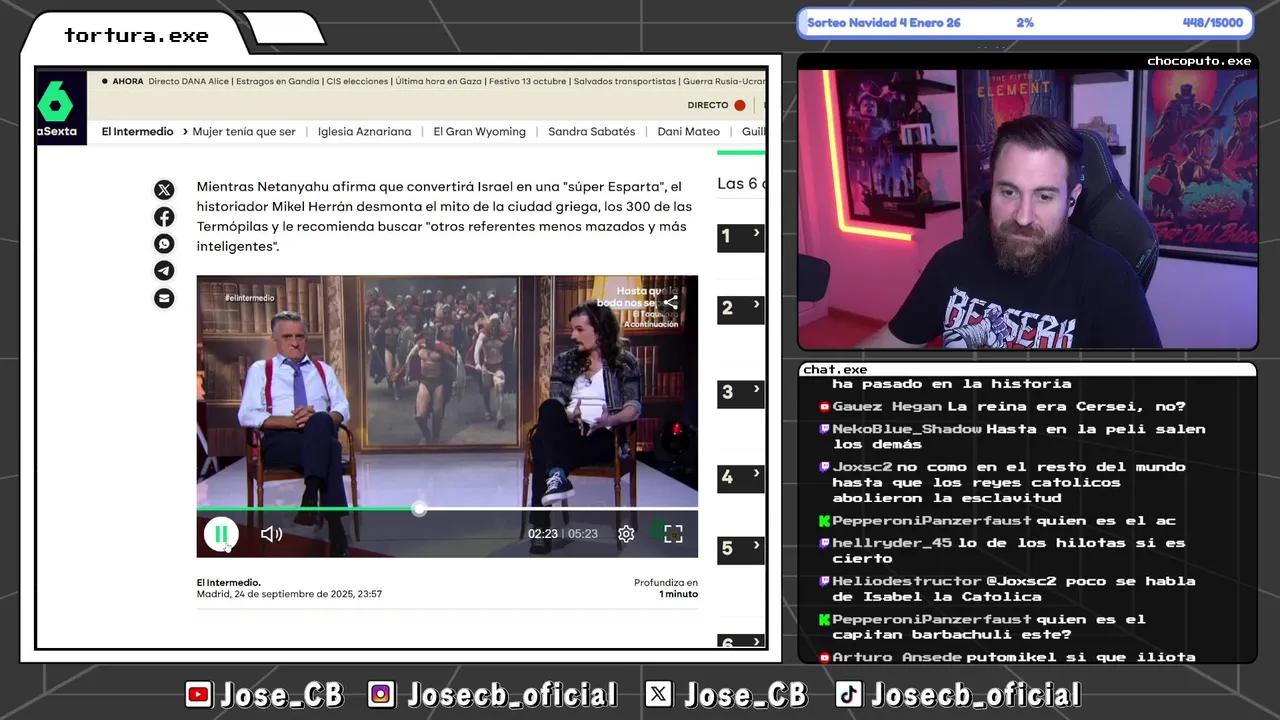Viewport: 1280px width, 720px height.
Task: Click the Instagram icon in the footer
Action: [x=381, y=694]
